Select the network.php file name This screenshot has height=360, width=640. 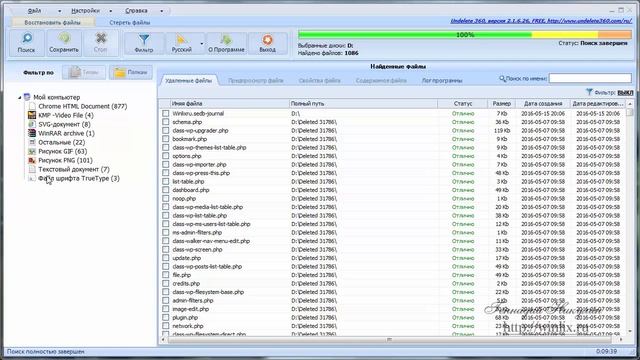click(x=188, y=326)
